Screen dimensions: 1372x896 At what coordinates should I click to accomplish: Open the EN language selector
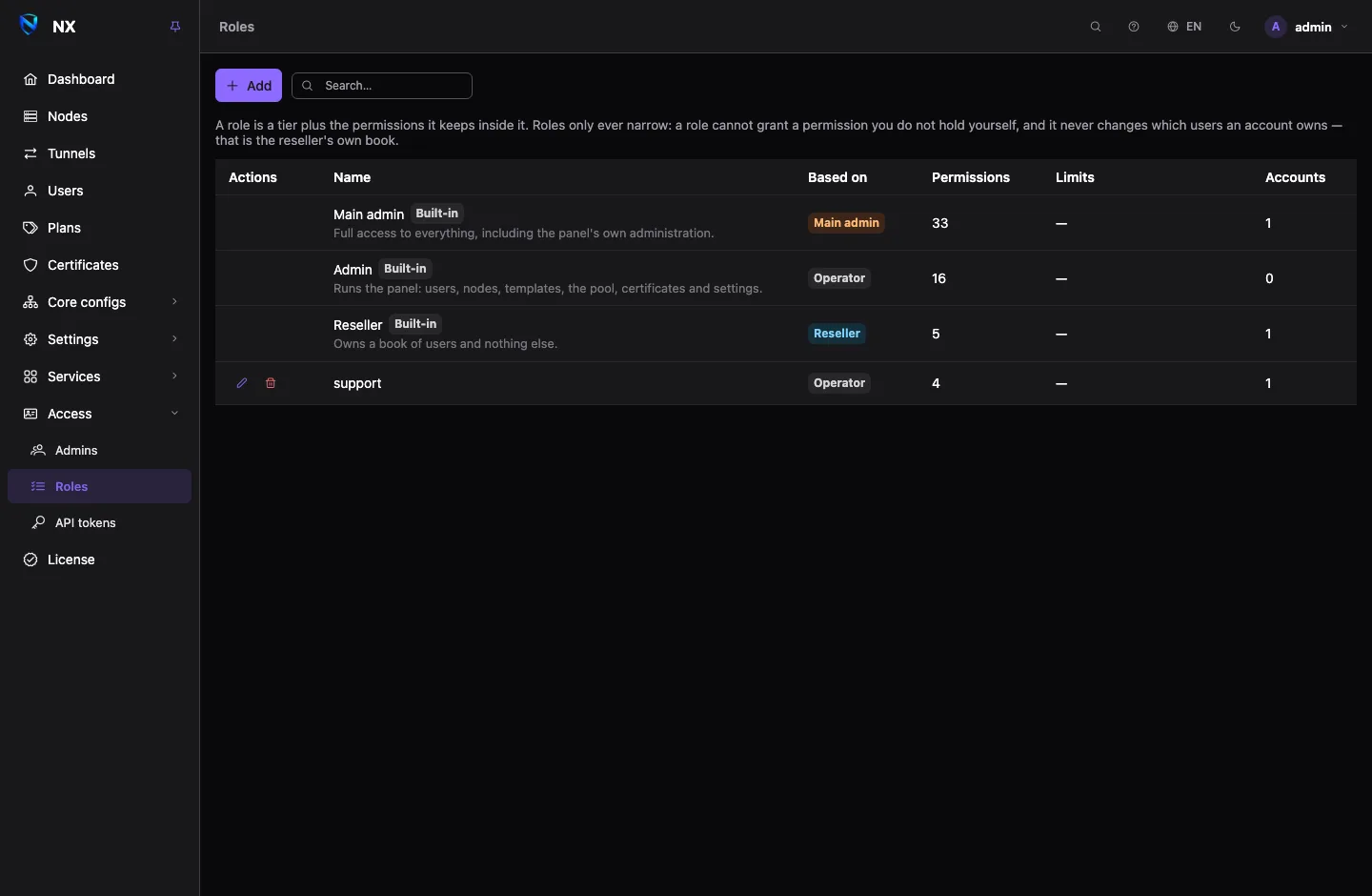(x=1184, y=27)
